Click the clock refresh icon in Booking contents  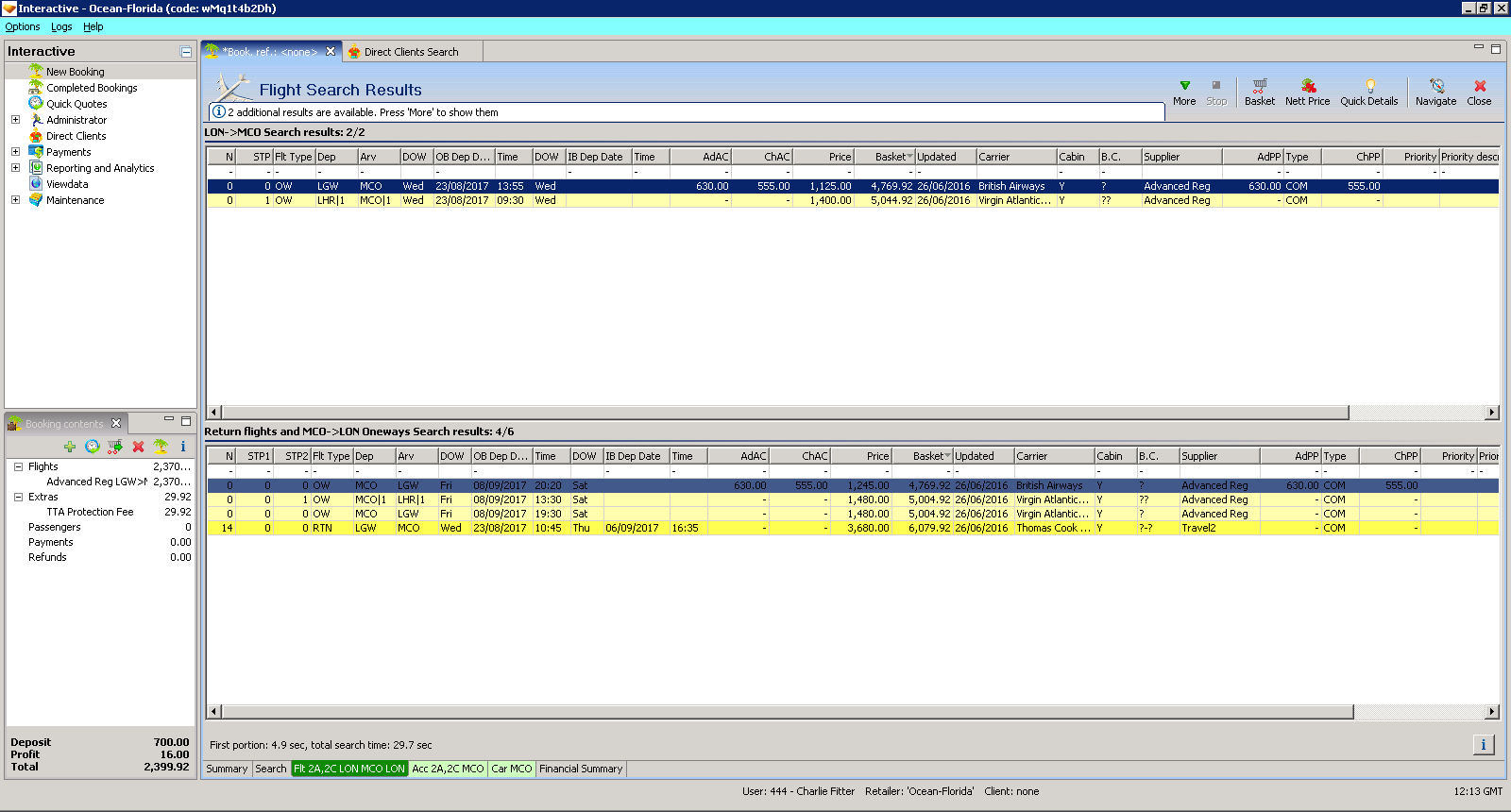tap(93, 447)
